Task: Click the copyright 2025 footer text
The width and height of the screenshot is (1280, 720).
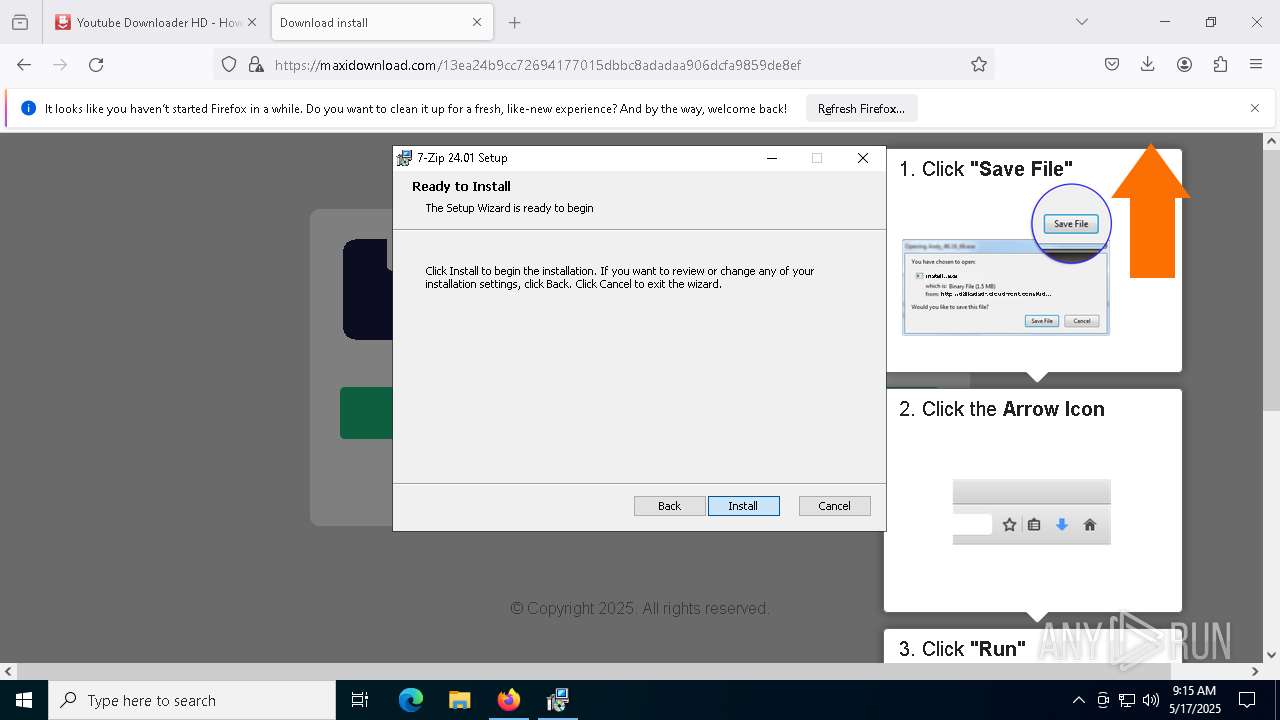Action: click(640, 608)
